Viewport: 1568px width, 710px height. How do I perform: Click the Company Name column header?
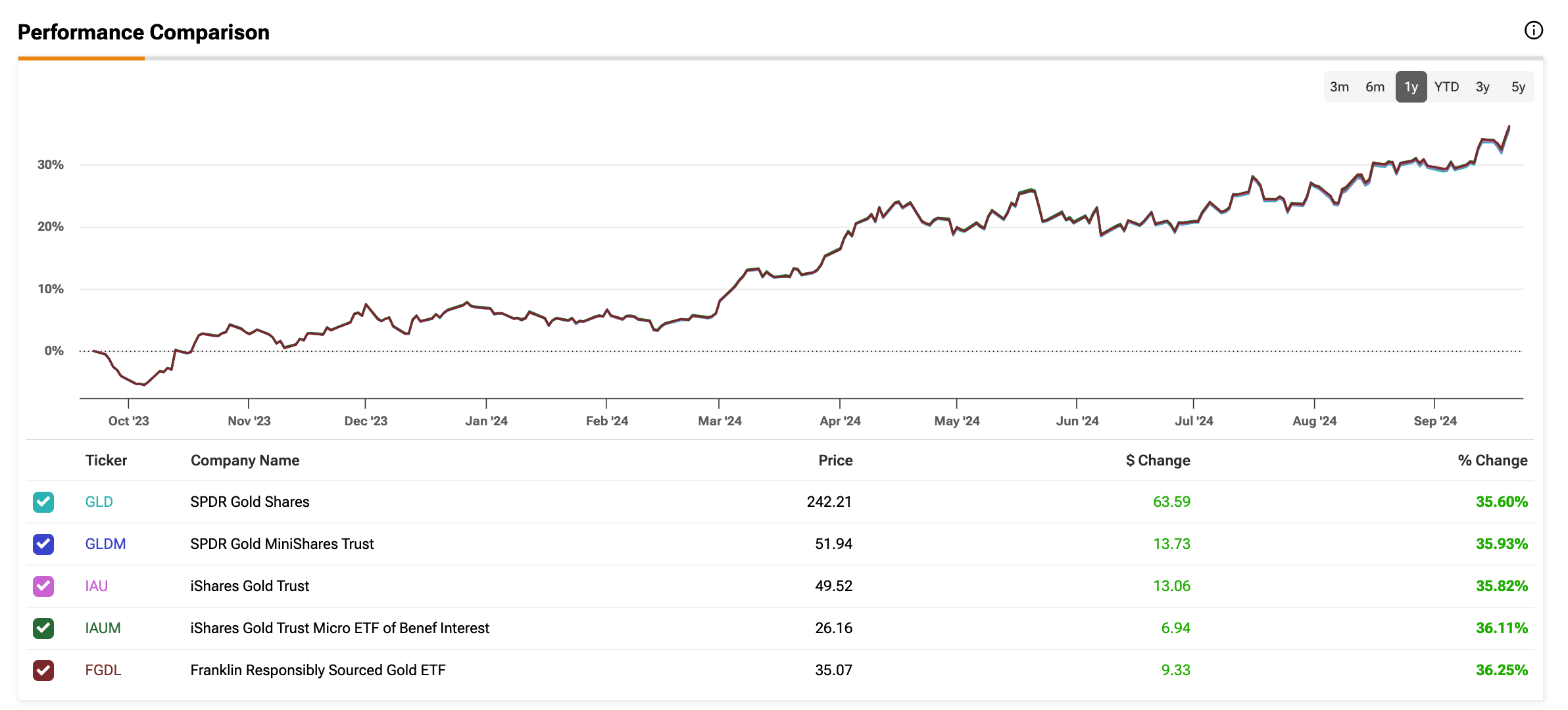click(245, 460)
